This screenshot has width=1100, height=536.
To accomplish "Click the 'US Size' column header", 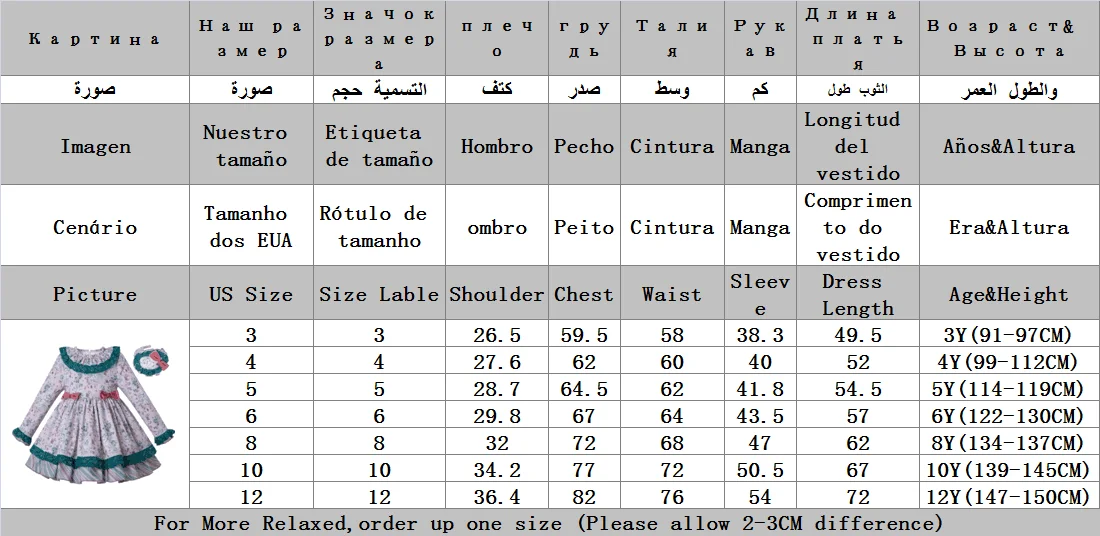I will pyautogui.click(x=251, y=293).
